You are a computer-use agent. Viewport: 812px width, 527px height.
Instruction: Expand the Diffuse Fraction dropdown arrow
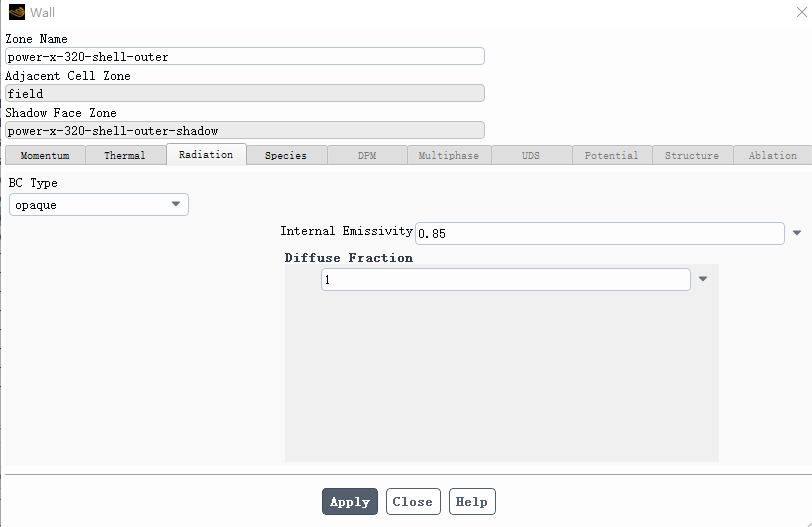coord(703,280)
